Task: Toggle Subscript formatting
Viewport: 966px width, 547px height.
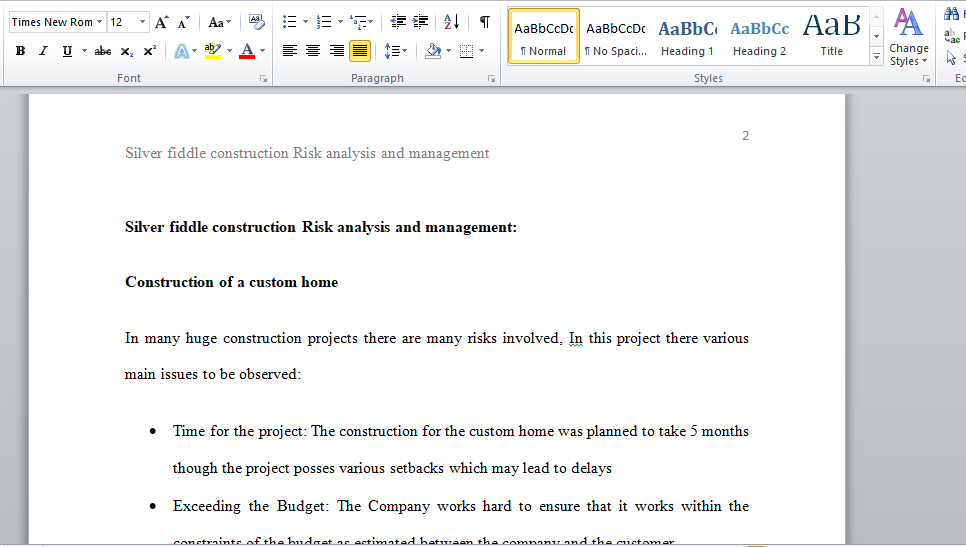Action: tap(126, 51)
